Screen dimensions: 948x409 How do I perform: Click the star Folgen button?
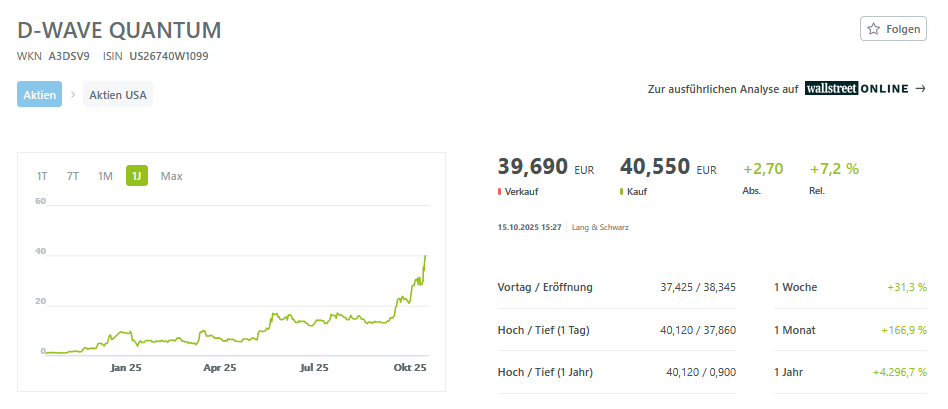(892, 29)
